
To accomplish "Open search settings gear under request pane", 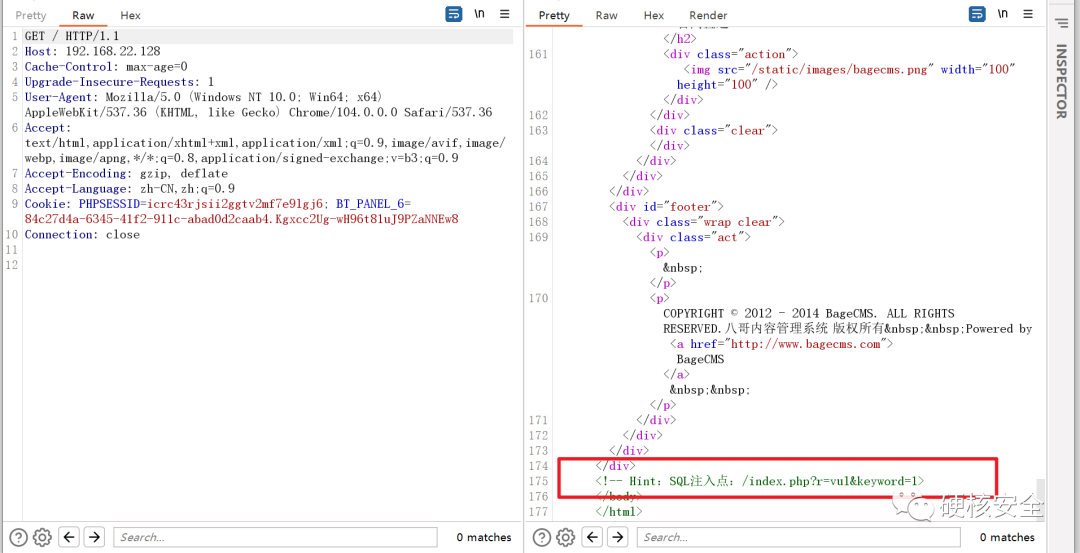I will 42,537.
